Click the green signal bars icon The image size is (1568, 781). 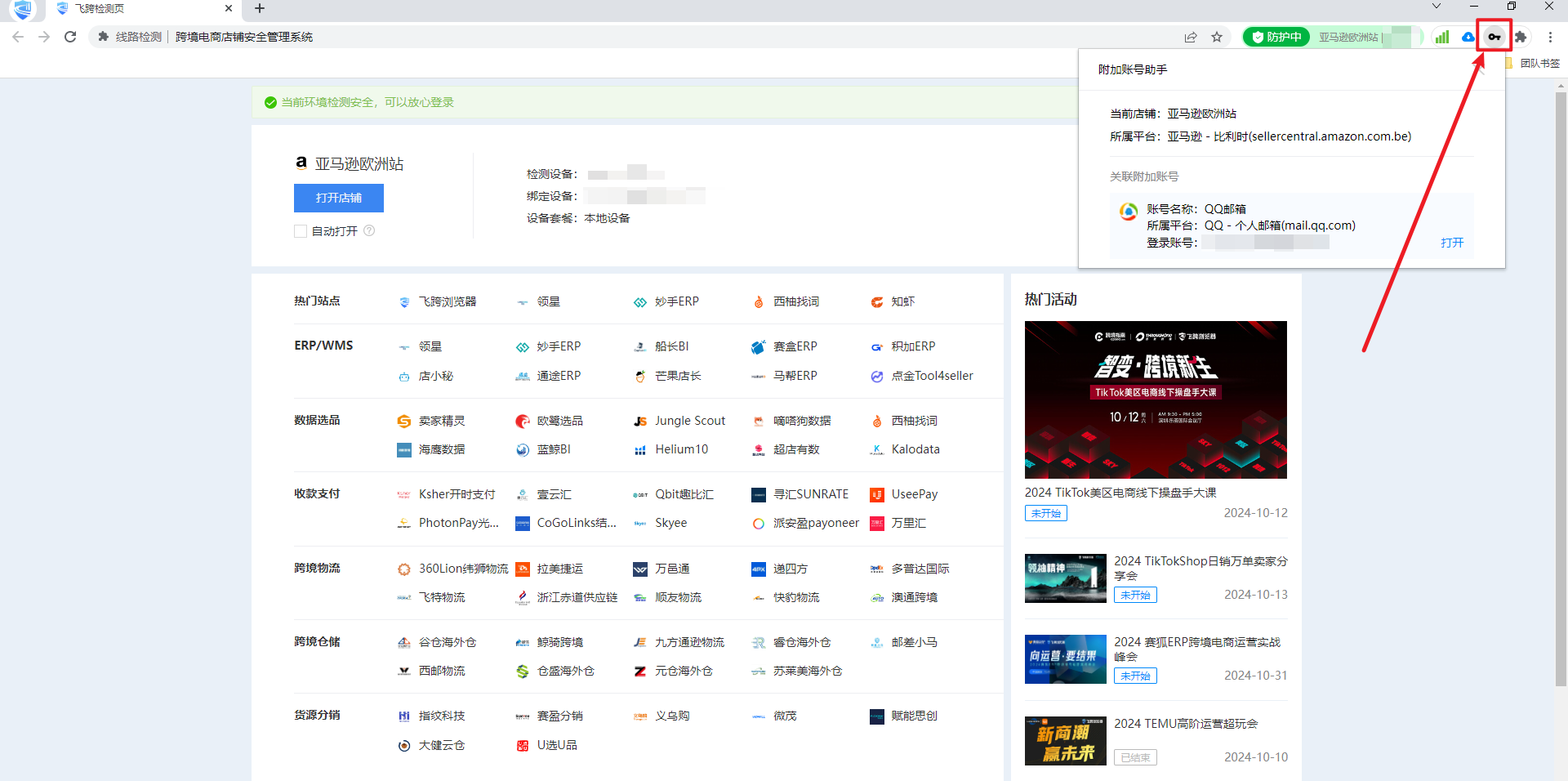[1442, 37]
